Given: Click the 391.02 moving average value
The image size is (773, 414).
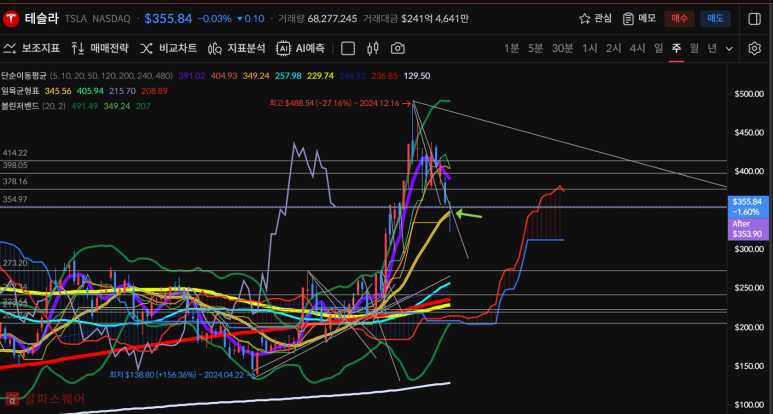Looking at the screenshot, I should (x=192, y=76).
